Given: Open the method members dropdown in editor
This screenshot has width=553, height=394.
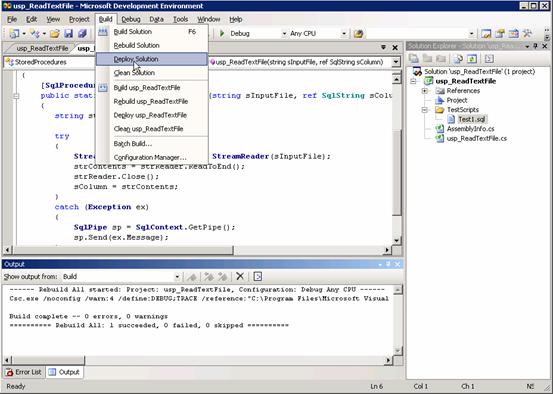Looking at the screenshot, I should [x=396, y=62].
